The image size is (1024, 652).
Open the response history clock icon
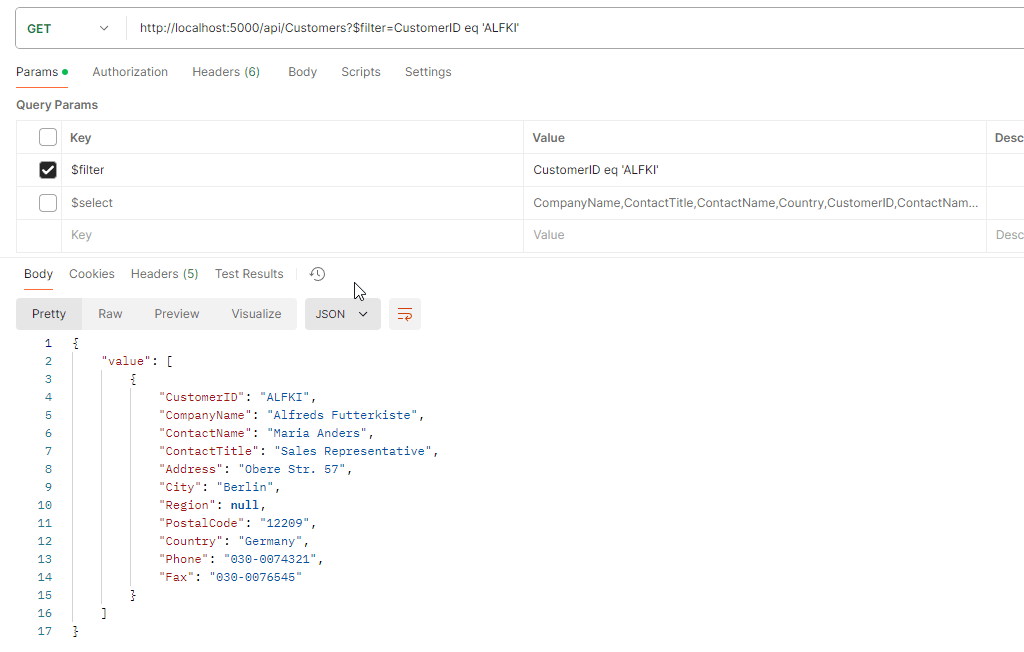[318, 274]
